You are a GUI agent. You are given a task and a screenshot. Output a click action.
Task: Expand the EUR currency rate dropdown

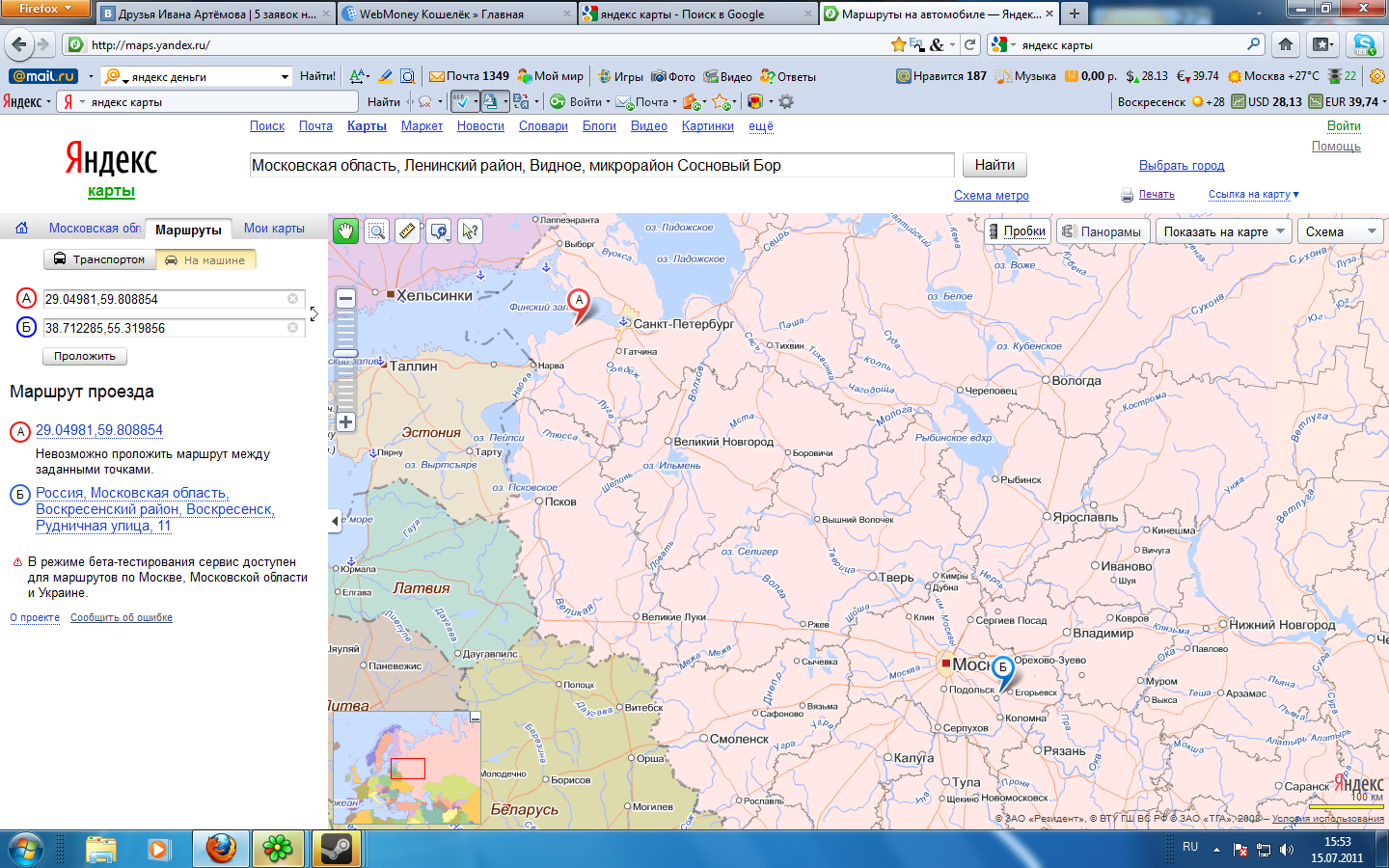coord(1384,101)
